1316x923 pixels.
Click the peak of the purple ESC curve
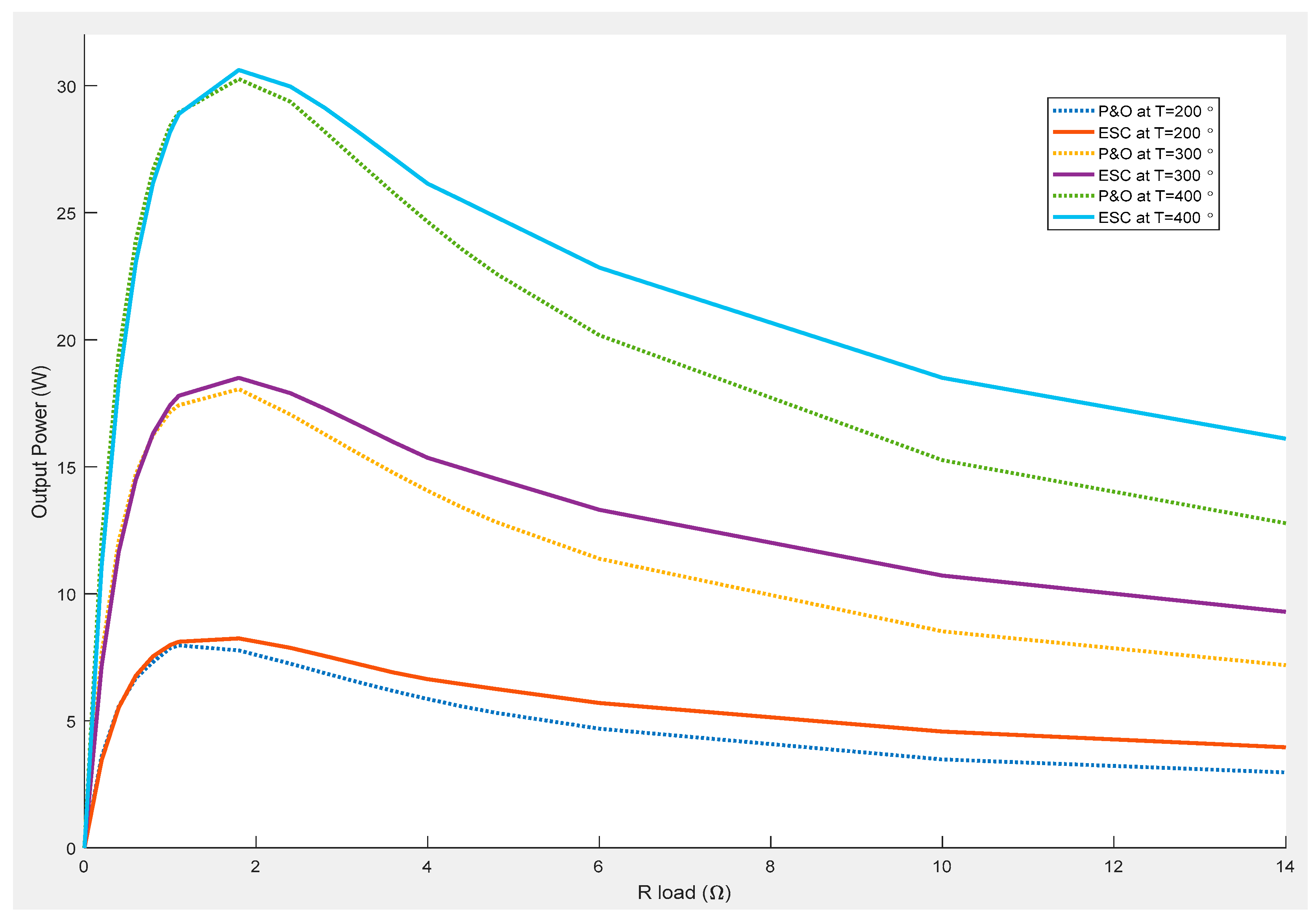click(x=239, y=378)
